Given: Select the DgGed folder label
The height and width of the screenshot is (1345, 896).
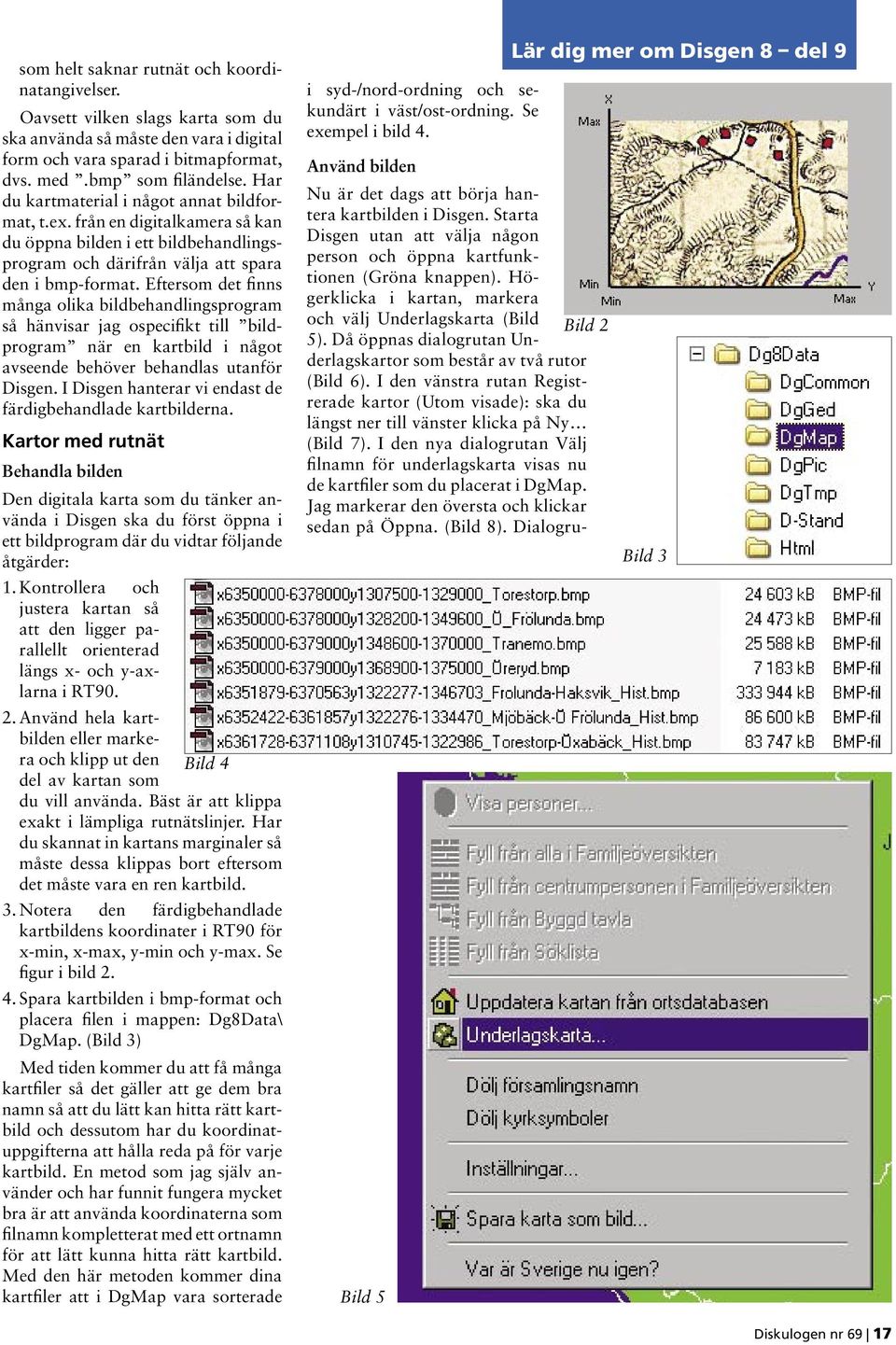Looking at the screenshot, I should (807, 410).
